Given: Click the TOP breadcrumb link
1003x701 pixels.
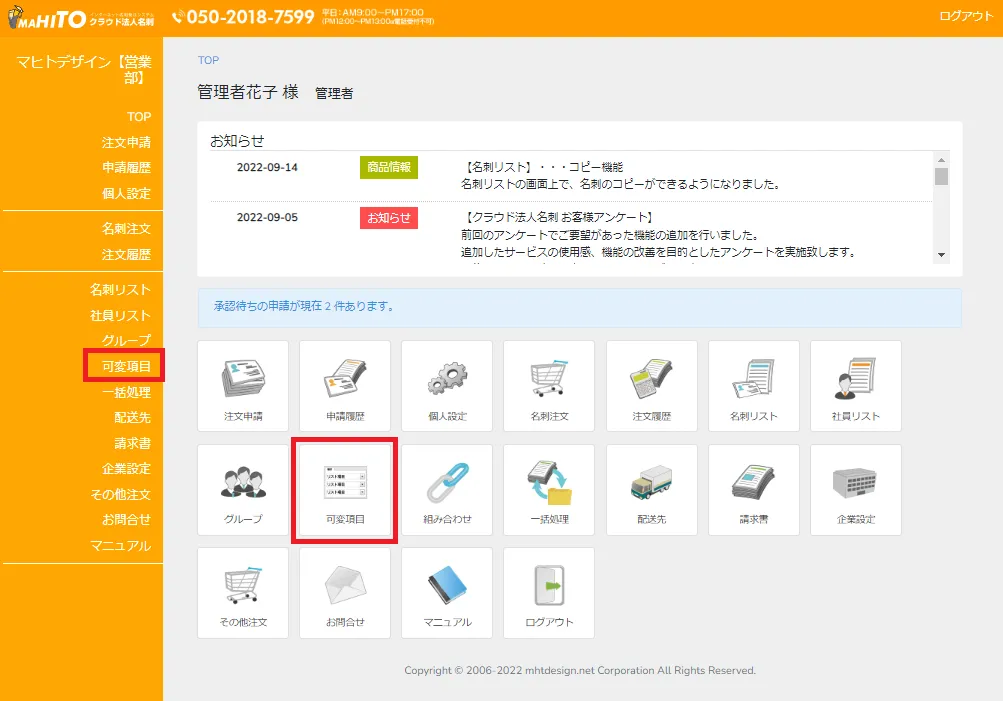Looking at the screenshot, I should click(208, 61).
